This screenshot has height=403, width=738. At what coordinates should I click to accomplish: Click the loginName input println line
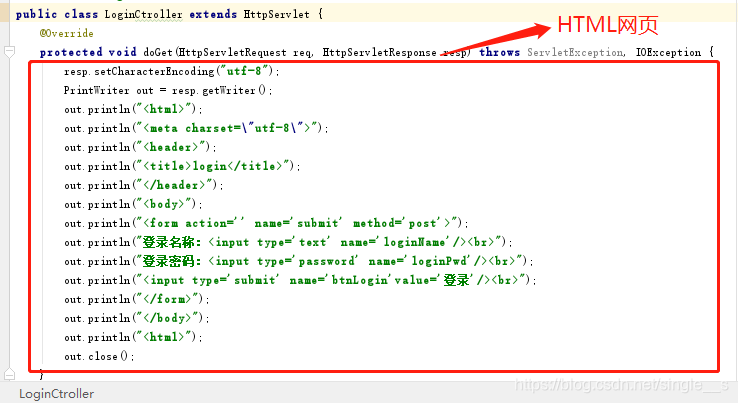pyautogui.click(x=288, y=242)
